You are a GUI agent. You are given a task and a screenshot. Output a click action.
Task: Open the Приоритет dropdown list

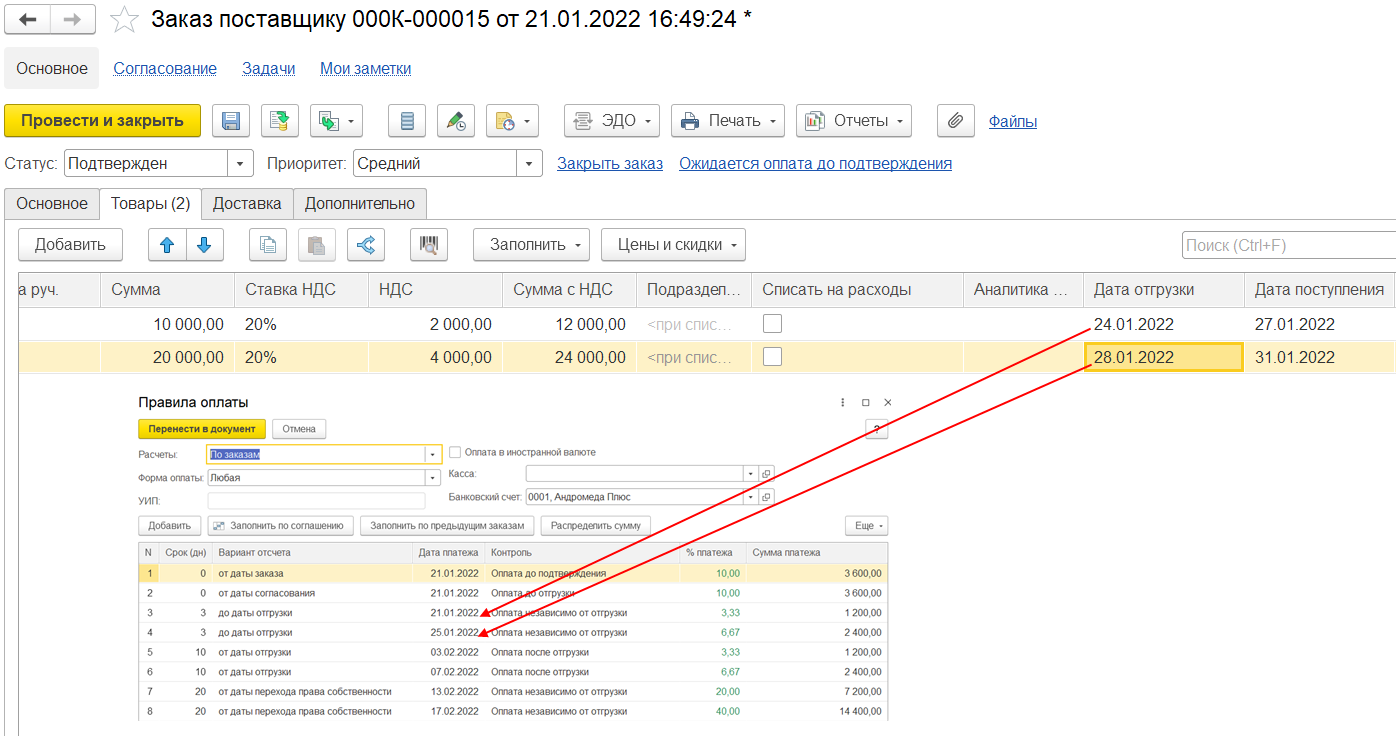coord(529,164)
